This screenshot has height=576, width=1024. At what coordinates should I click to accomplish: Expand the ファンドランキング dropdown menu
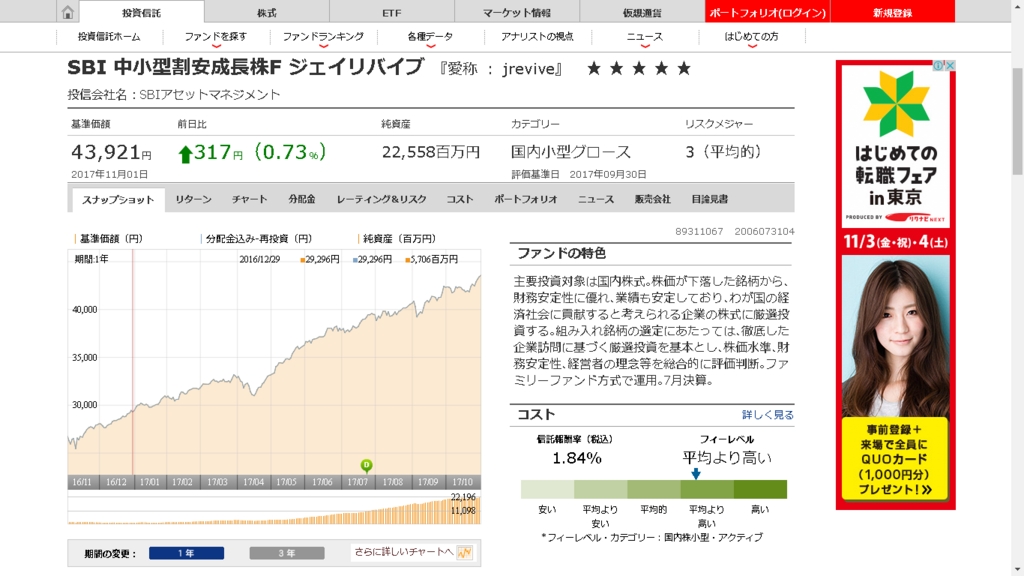323,37
